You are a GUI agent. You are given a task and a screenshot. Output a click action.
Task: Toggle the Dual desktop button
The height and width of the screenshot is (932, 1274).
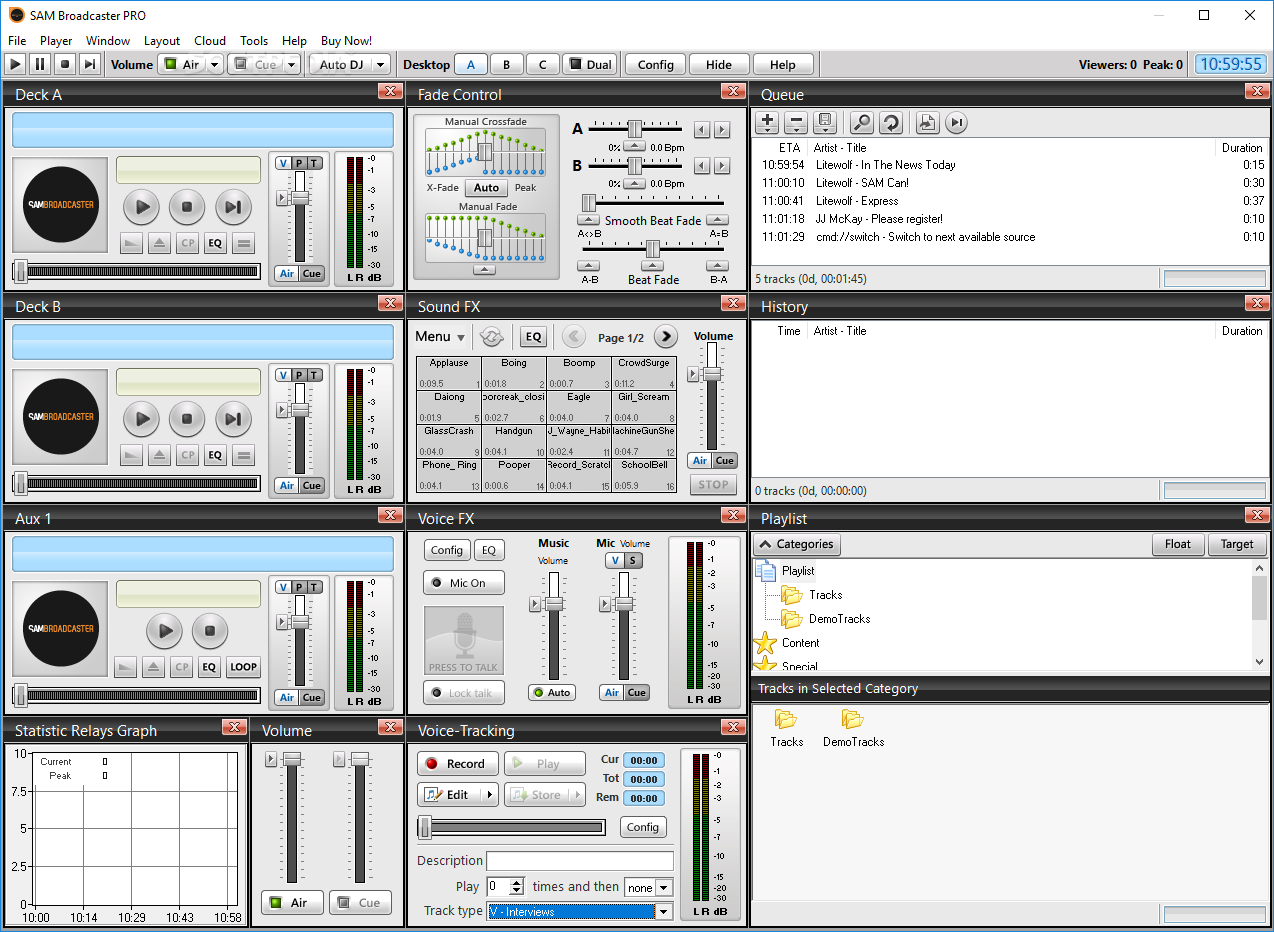pos(589,64)
